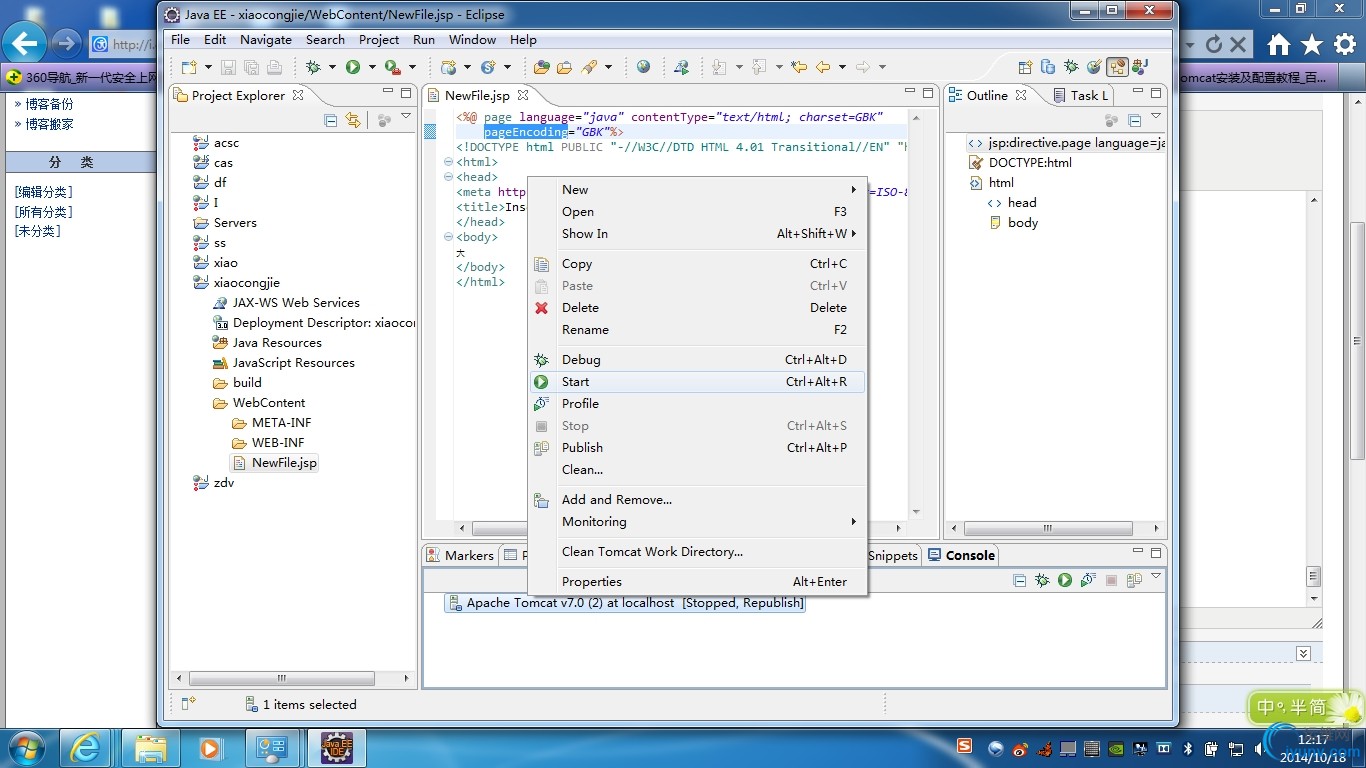This screenshot has width=1366, height=768.
Task: Select META-INF folder in Project Explorer
Action: [x=272, y=423]
